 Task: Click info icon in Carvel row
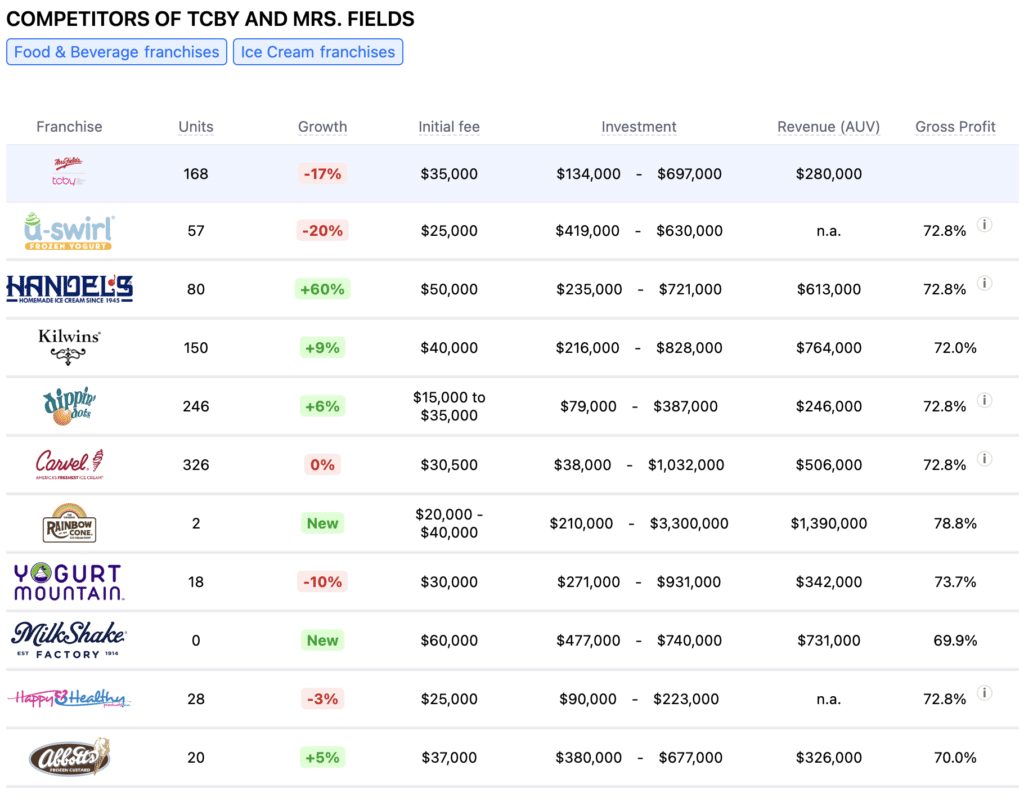tap(984, 459)
